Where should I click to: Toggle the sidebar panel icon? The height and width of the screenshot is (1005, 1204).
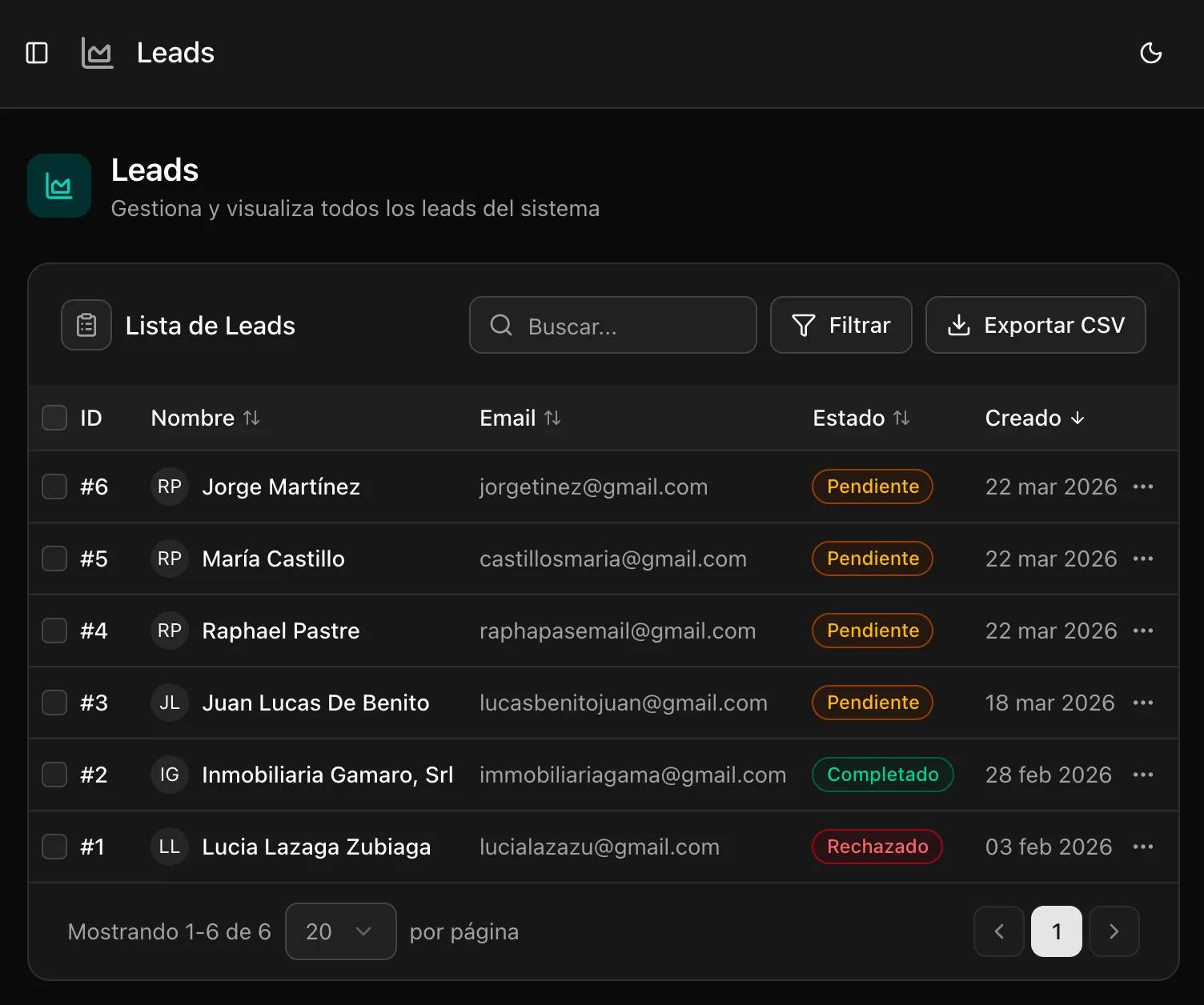click(37, 53)
